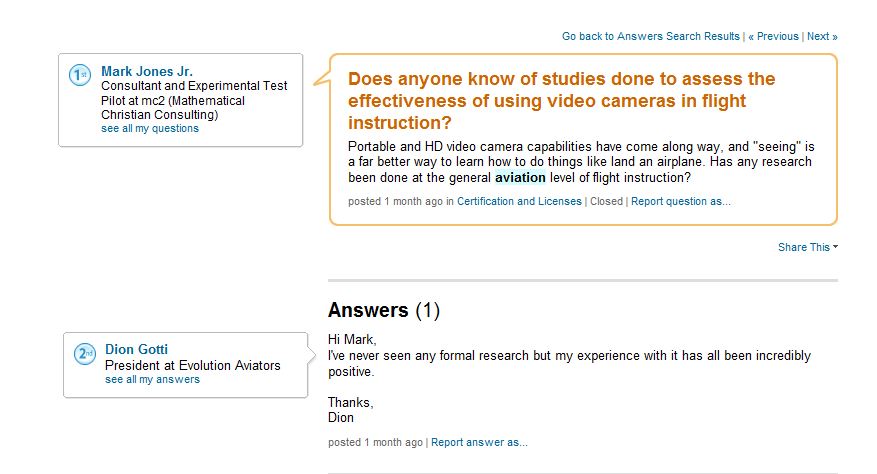
Task: Click the Answers (1) heading
Action: [x=384, y=310]
